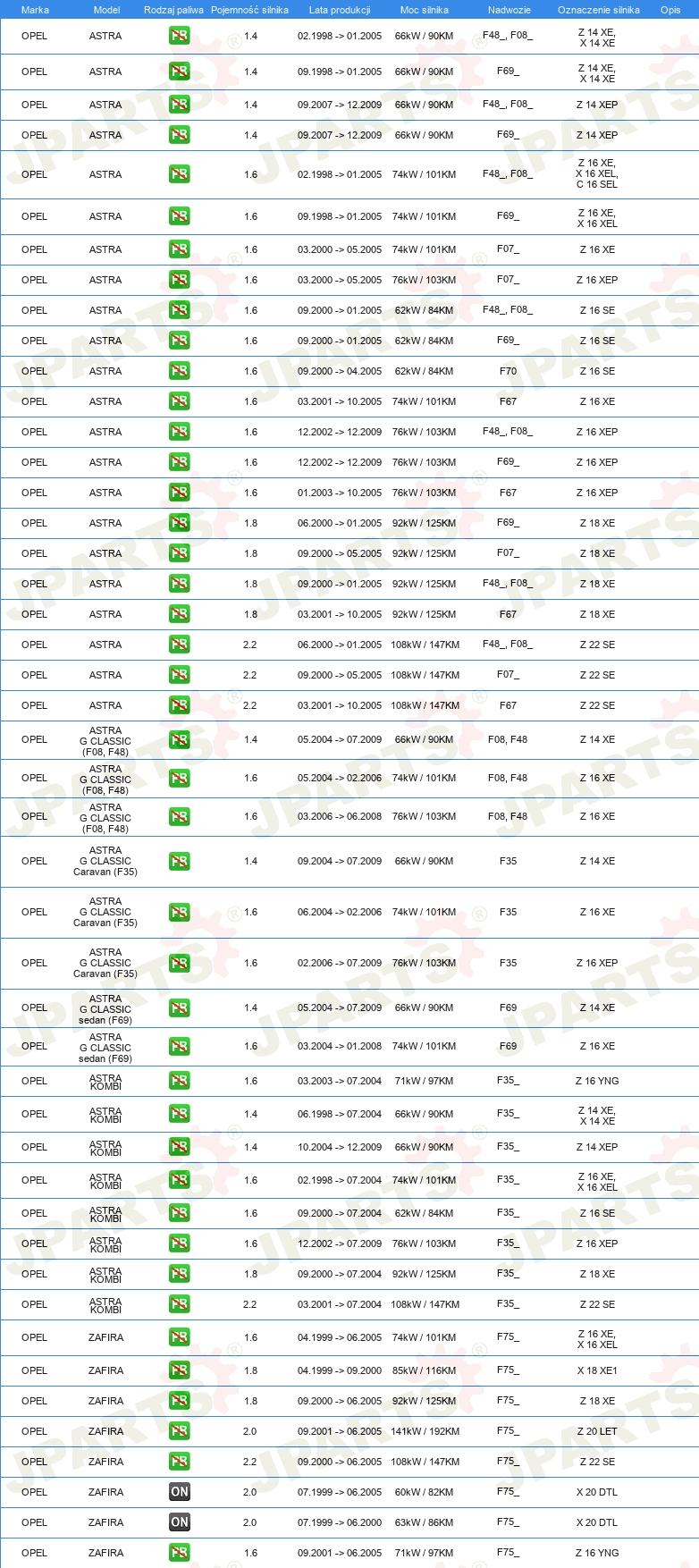
Task: Click the 'Opis' column header
Action: coord(670,10)
